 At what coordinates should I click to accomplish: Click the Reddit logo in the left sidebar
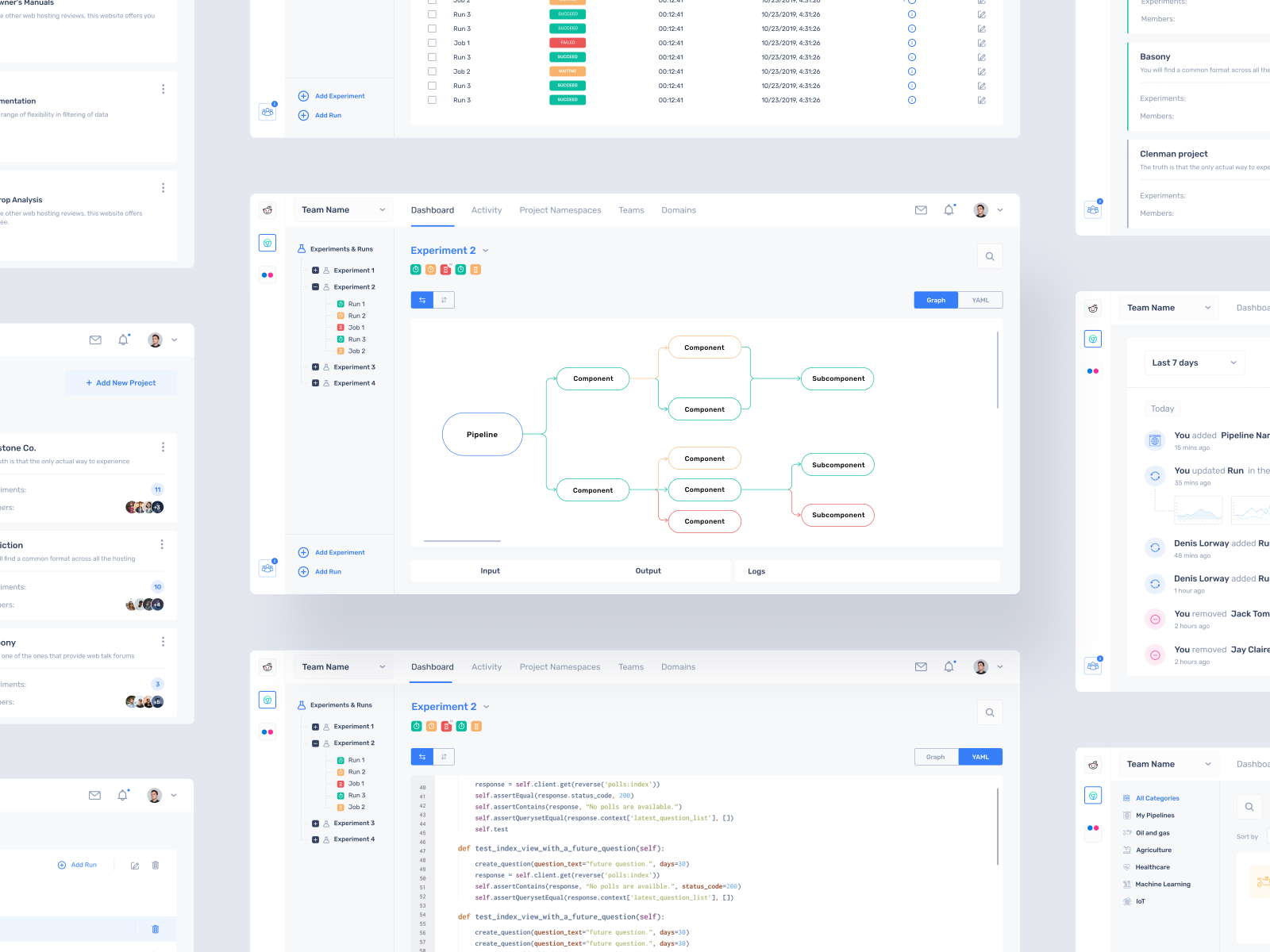click(x=267, y=209)
